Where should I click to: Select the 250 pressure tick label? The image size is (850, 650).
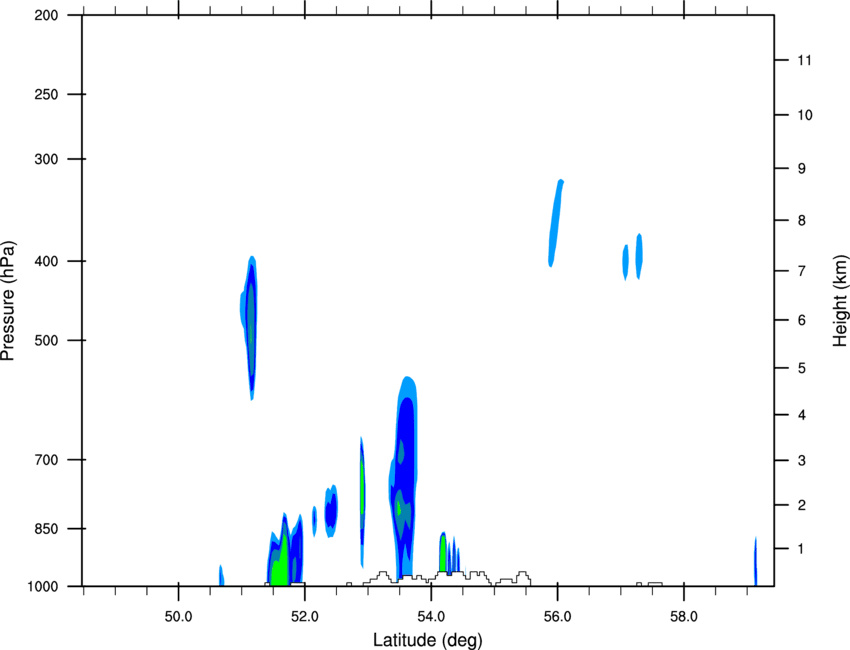coord(46,94)
